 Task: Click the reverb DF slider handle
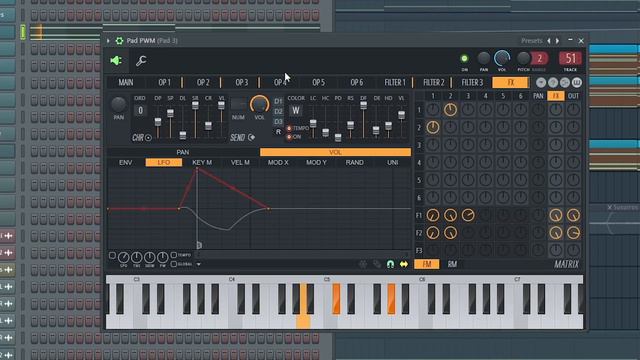363,105
